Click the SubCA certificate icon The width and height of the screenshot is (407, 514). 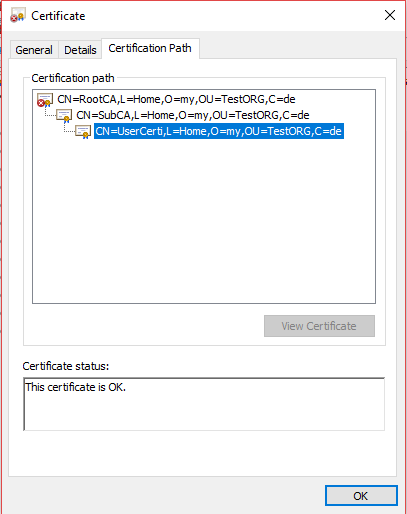[x=64, y=116]
